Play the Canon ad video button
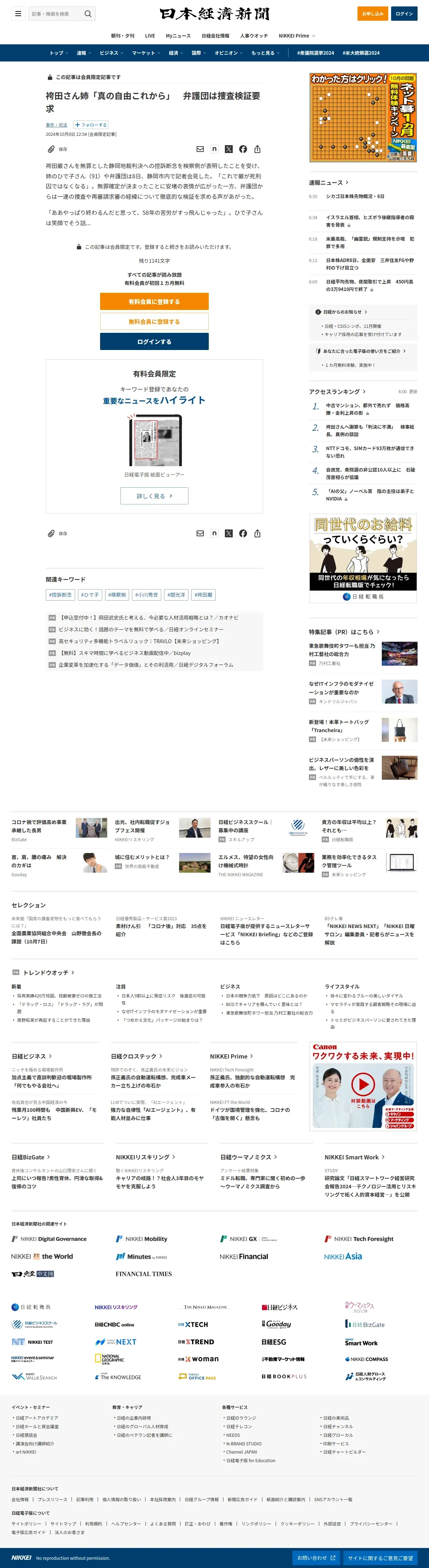 (363, 1084)
